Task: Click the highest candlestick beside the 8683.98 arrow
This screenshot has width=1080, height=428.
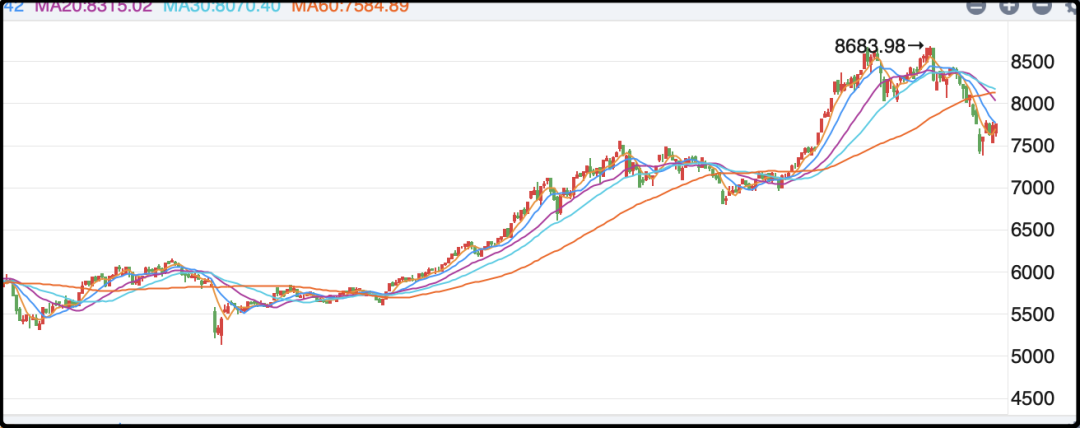Action: [931, 53]
